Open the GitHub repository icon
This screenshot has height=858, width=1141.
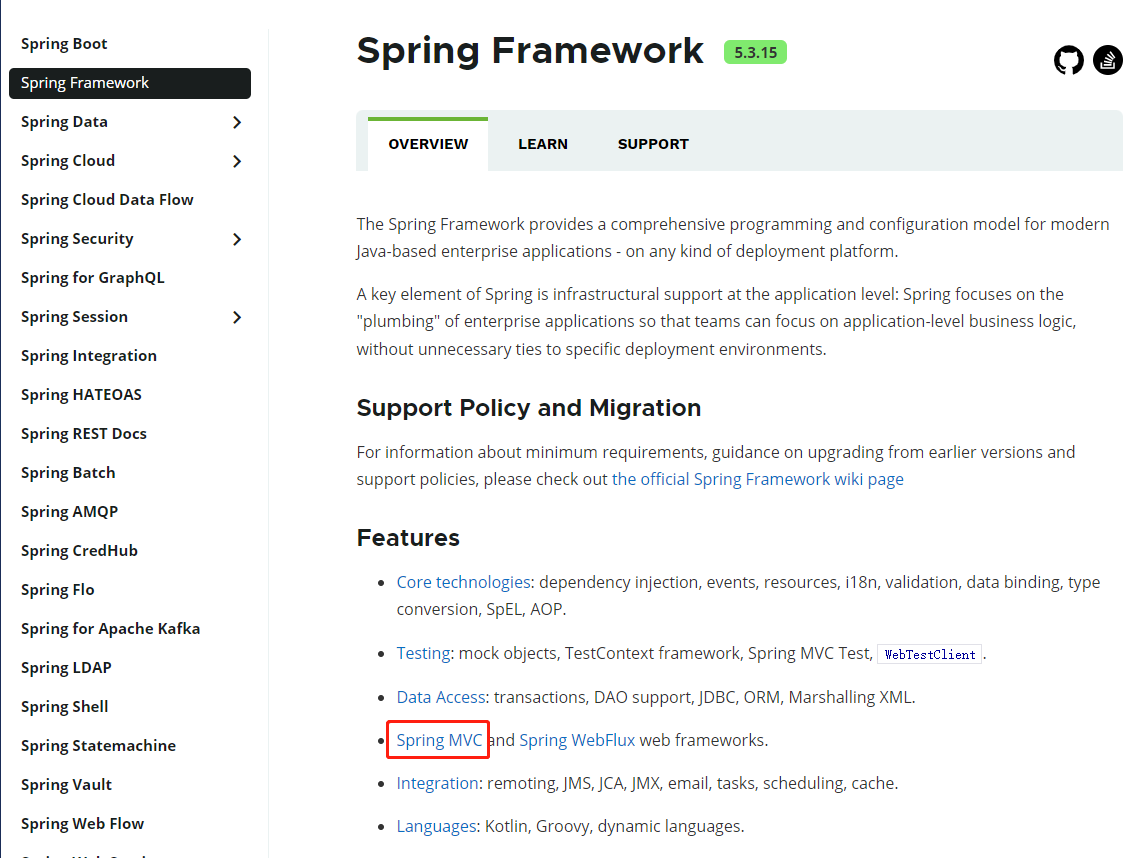coord(1068,60)
